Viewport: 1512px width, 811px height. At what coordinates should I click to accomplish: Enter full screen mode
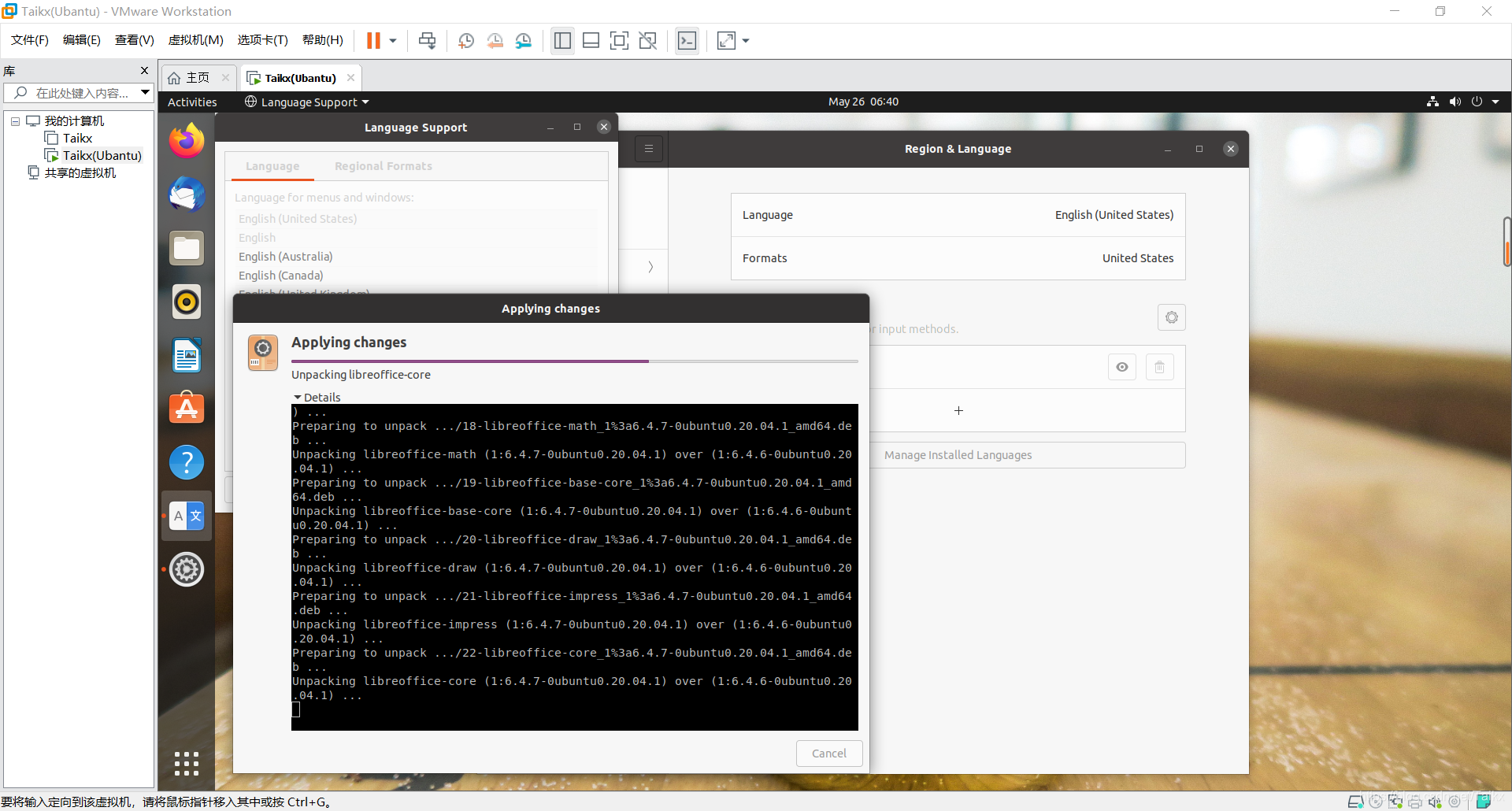tap(619, 40)
